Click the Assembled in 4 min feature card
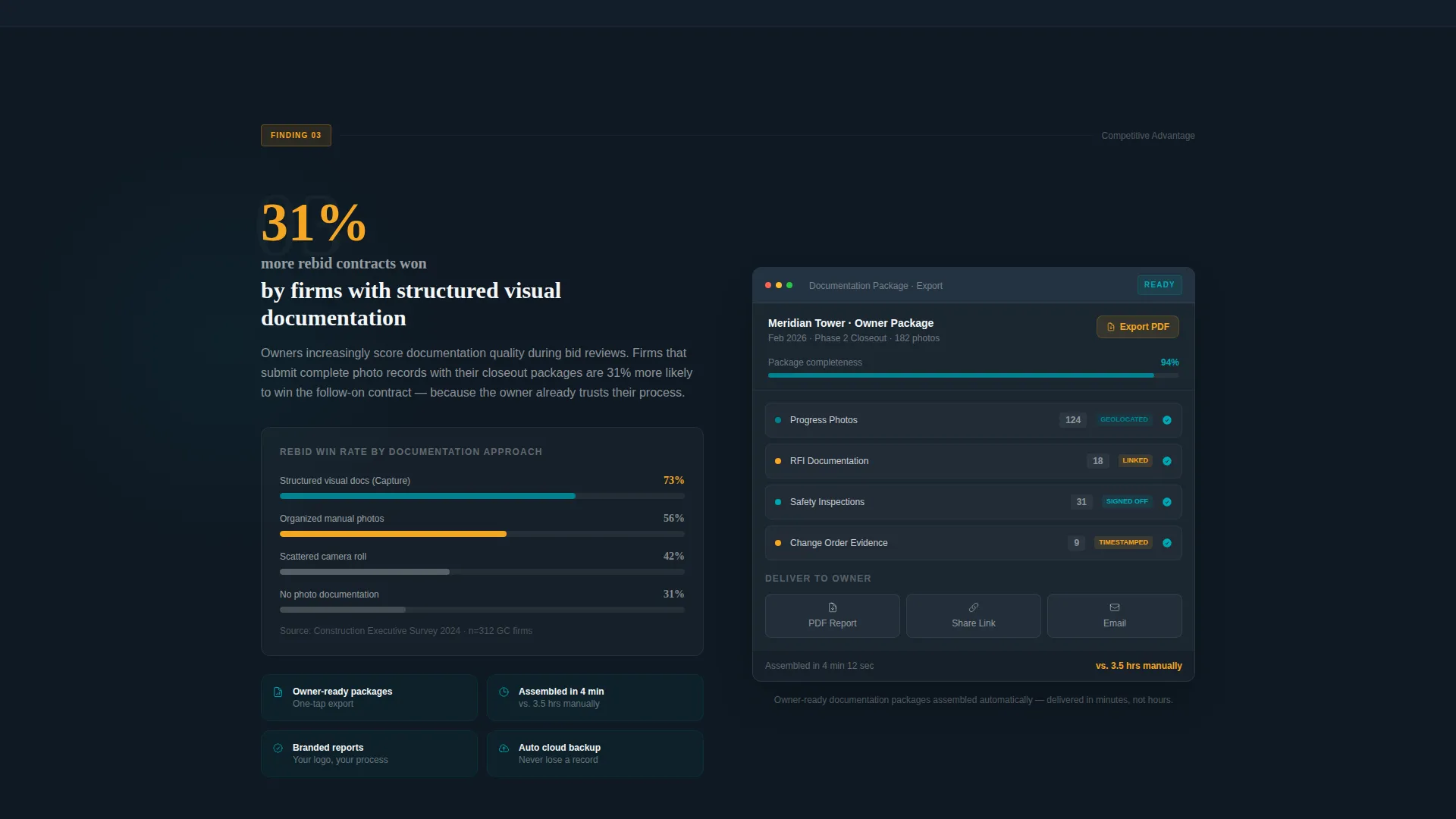 [595, 698]
